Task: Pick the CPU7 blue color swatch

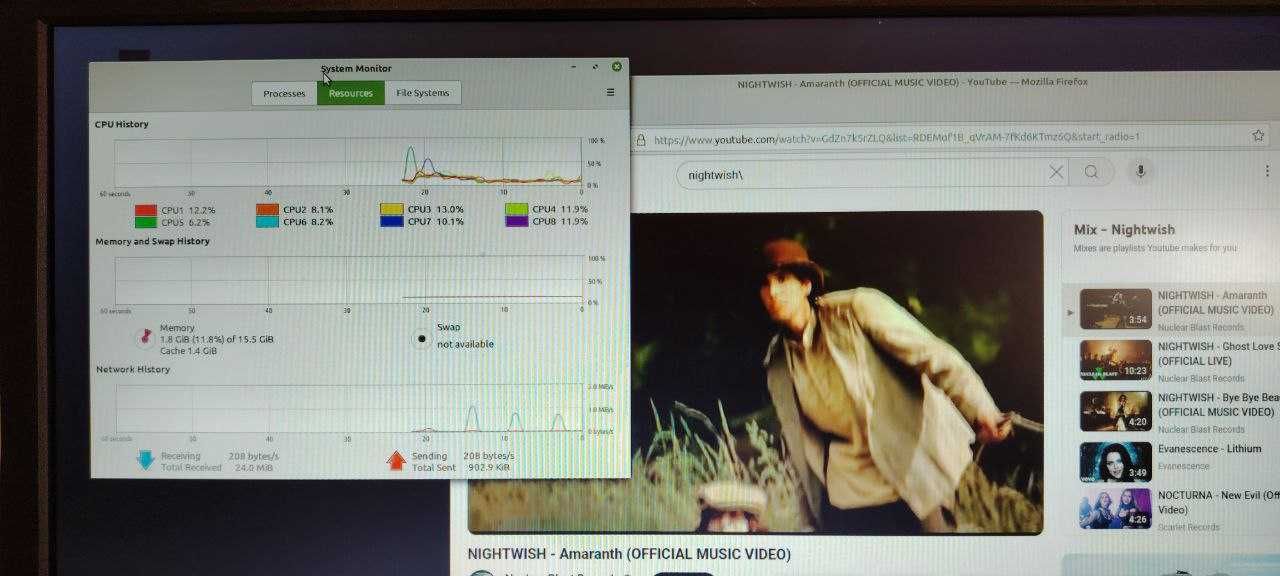Action: (391, 222)
